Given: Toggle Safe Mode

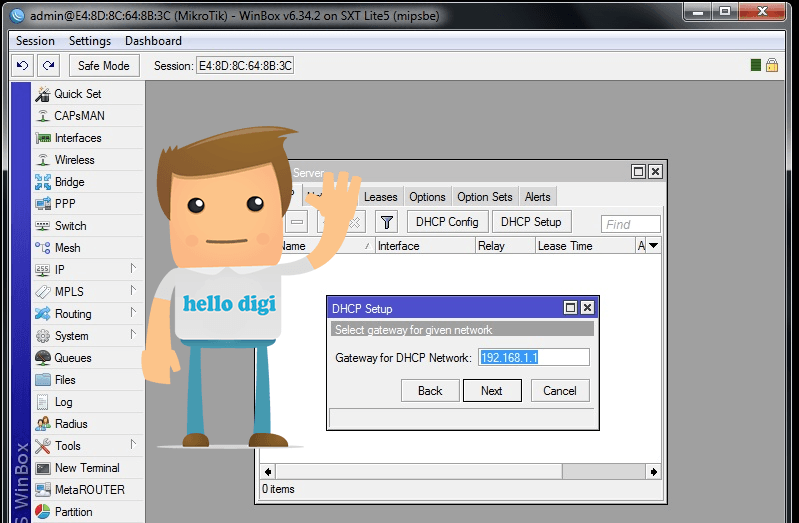Looking at the screenshot, I should 104,66.
